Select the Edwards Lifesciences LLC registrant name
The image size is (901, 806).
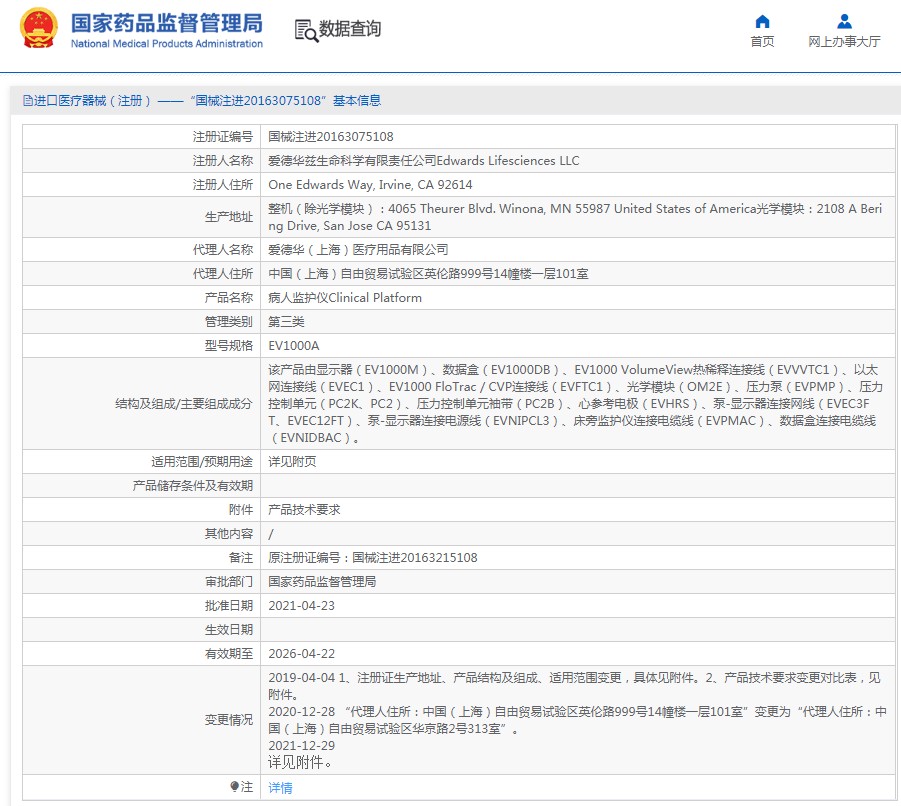click(423, 161)
